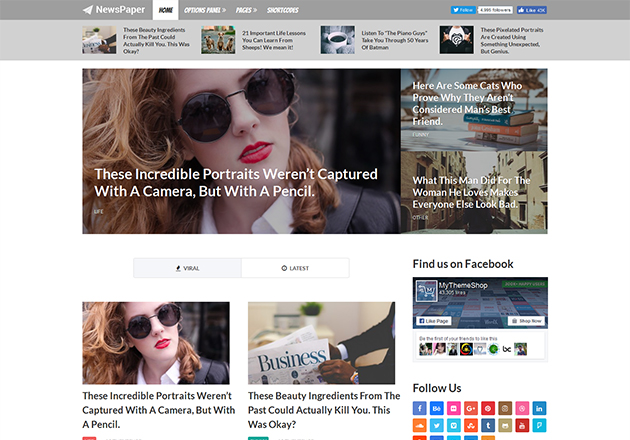Click the OTHER category label
The width and height of the screenshot is (630, 440).
point(420,217)
